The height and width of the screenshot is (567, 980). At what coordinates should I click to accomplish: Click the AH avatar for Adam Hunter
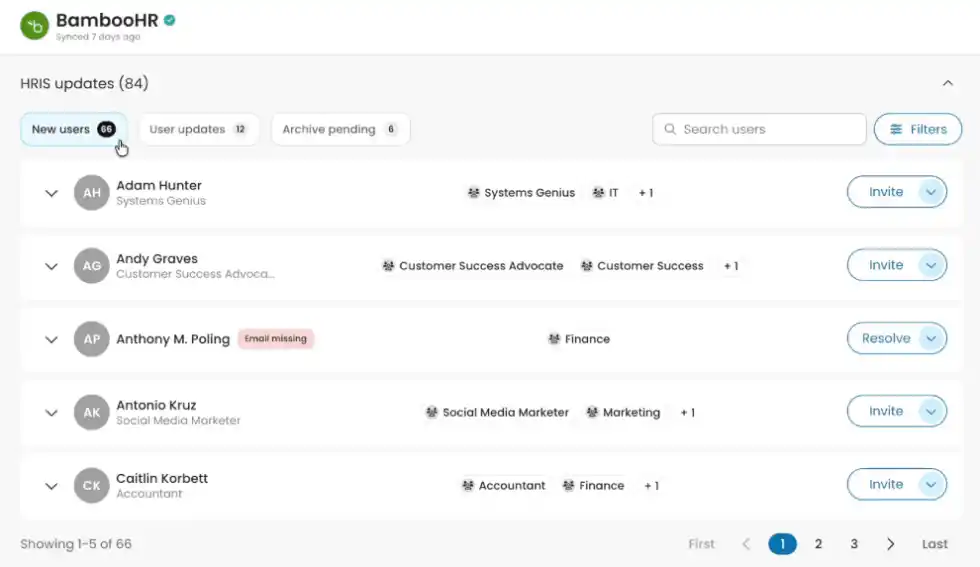coord(92,193)
